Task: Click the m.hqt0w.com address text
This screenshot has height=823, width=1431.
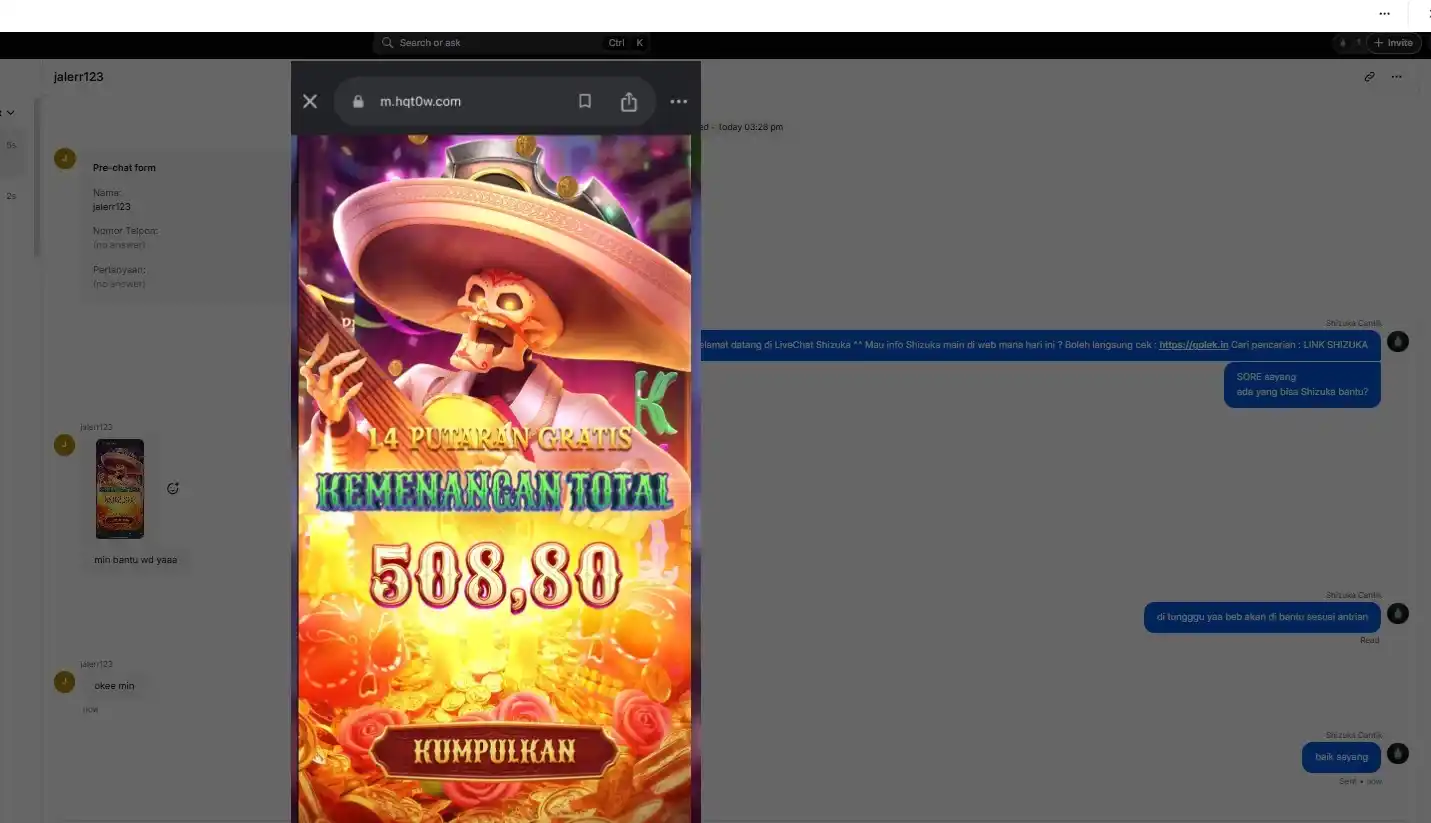Action: point(420,101)
